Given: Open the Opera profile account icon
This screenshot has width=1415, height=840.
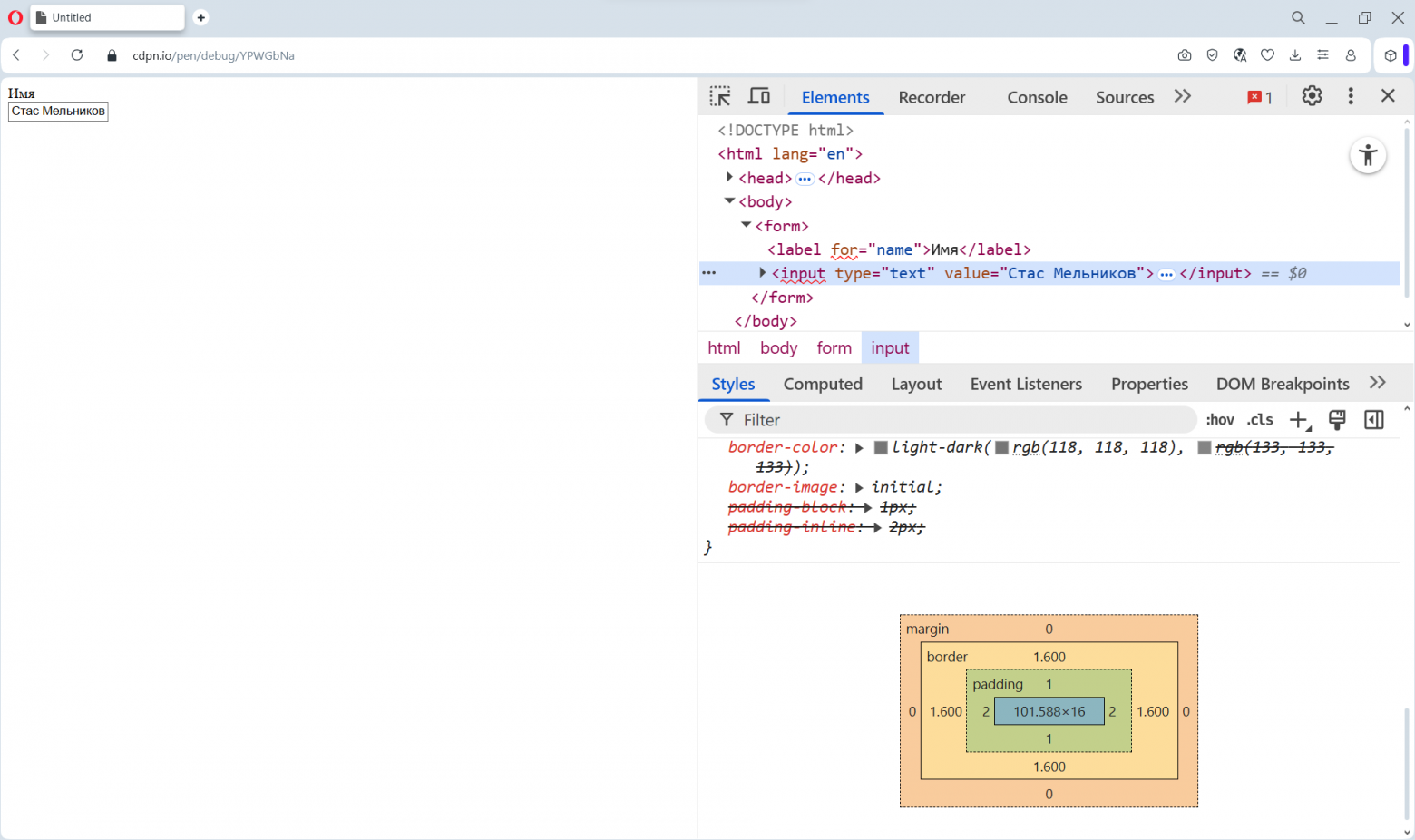Looking at the screenshot, I should click(1351, 55).
